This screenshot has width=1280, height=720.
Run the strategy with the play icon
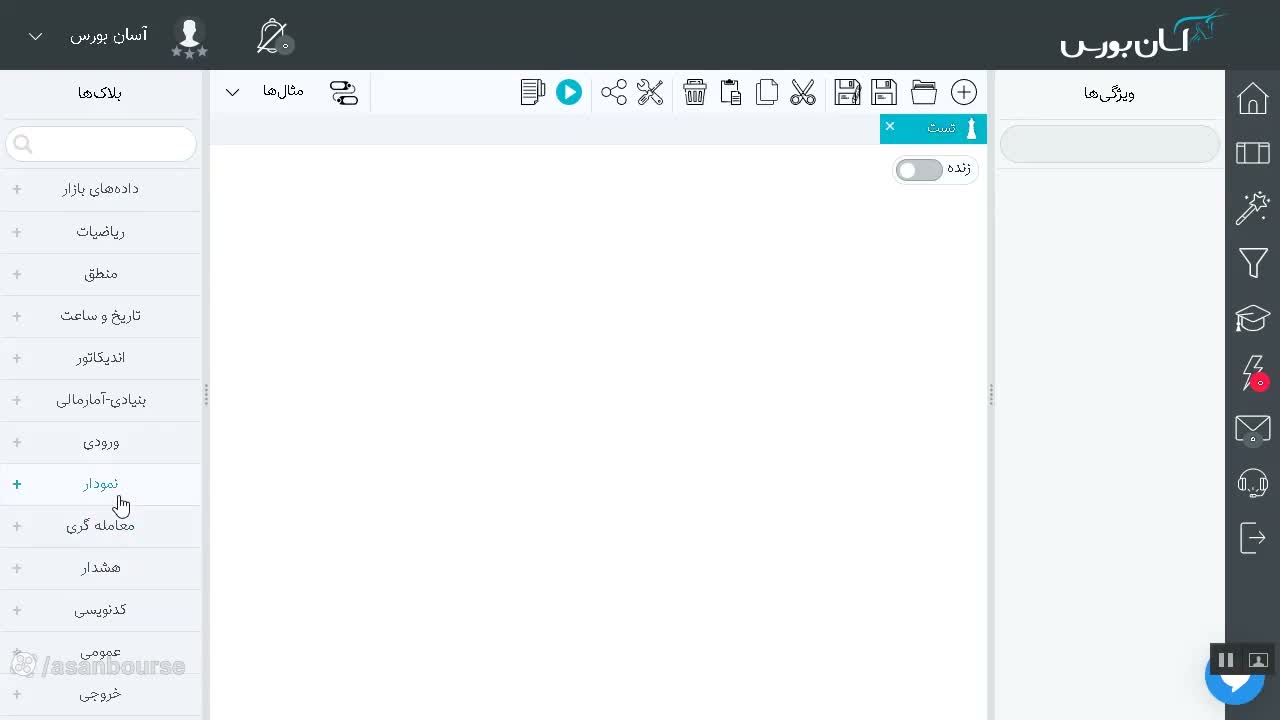coord(569,92)
